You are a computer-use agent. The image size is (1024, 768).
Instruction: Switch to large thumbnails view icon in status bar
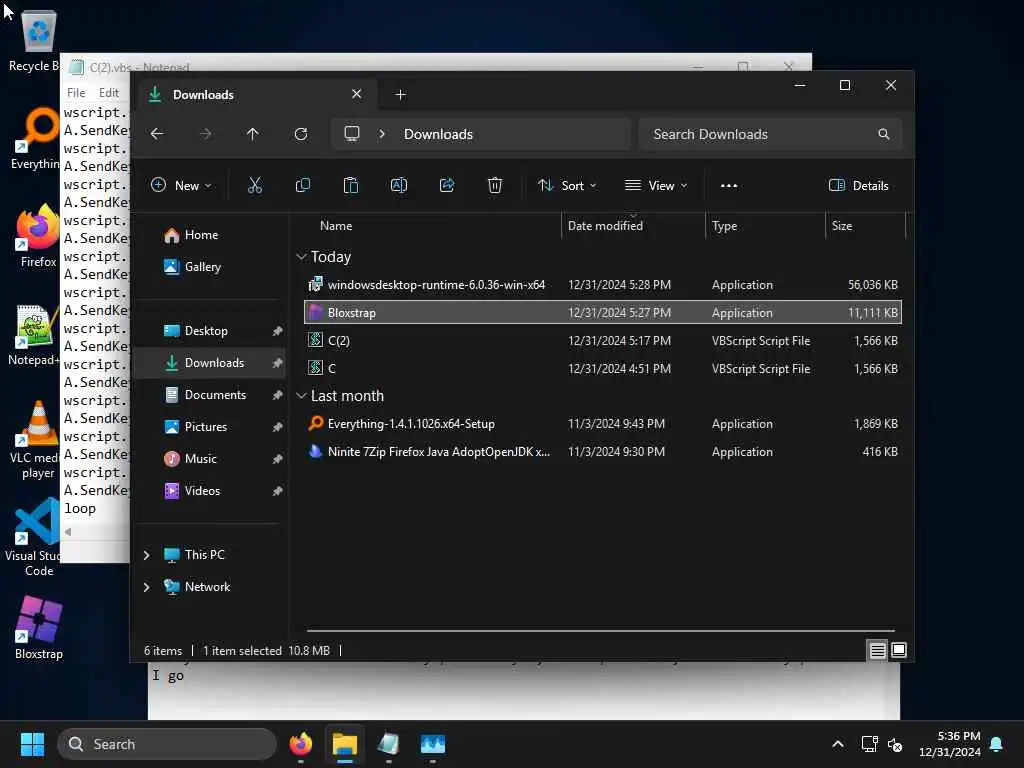pos(899,650)
